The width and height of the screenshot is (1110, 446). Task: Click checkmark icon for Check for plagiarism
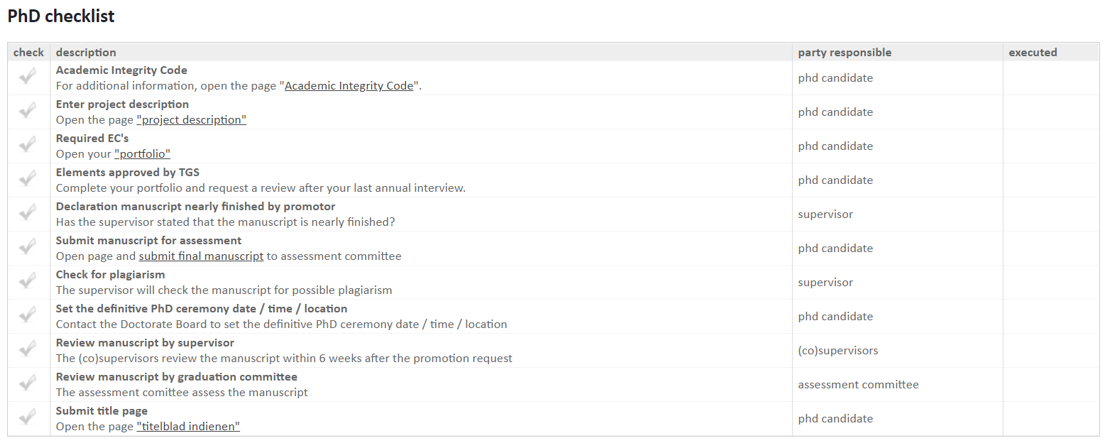click(28, 281)
